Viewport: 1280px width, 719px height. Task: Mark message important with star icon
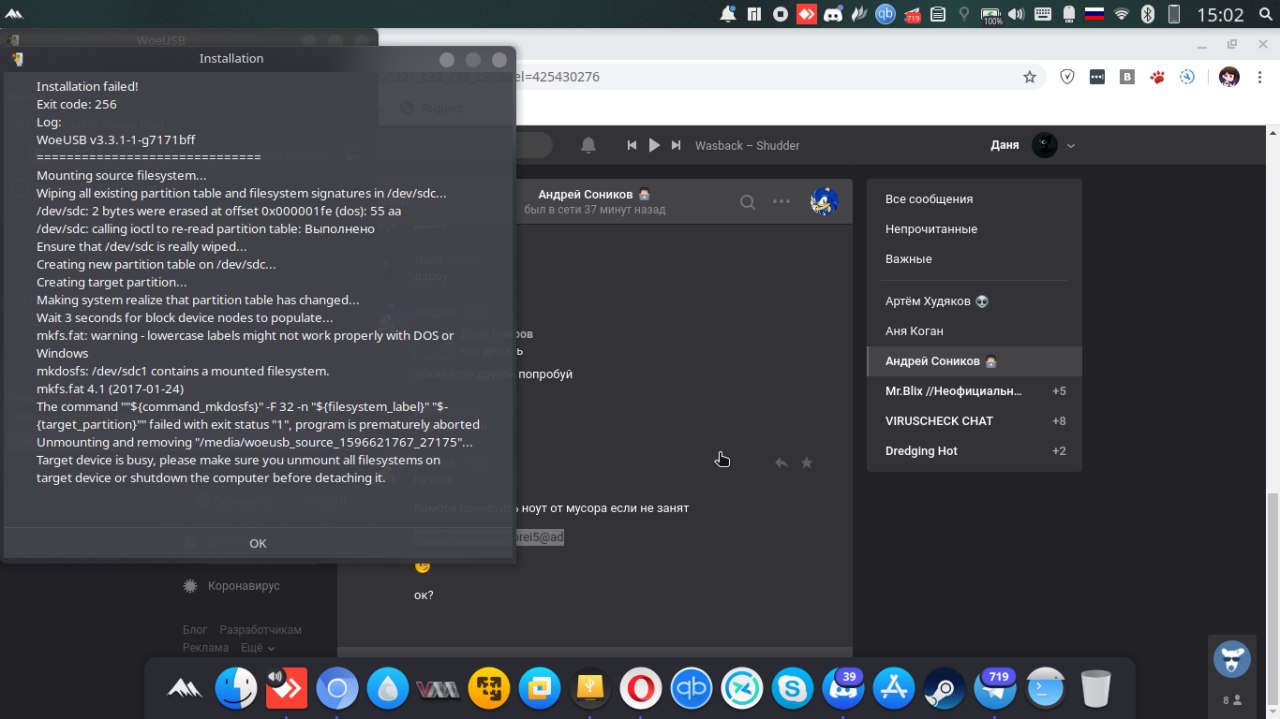tap(807, 463)
